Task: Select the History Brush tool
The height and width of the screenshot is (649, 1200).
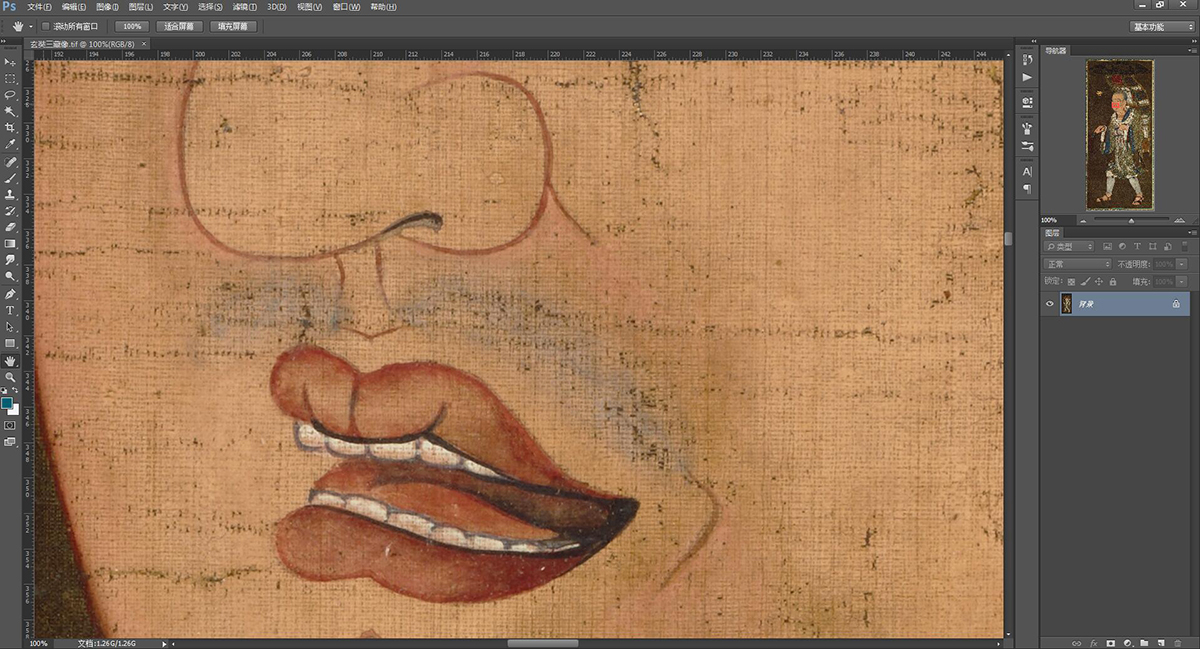Action: point(10,211)
